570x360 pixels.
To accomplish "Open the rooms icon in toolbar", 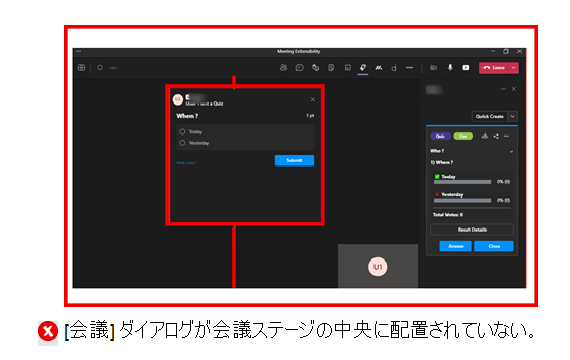I will pyautogui.click(x=348, y=68).
